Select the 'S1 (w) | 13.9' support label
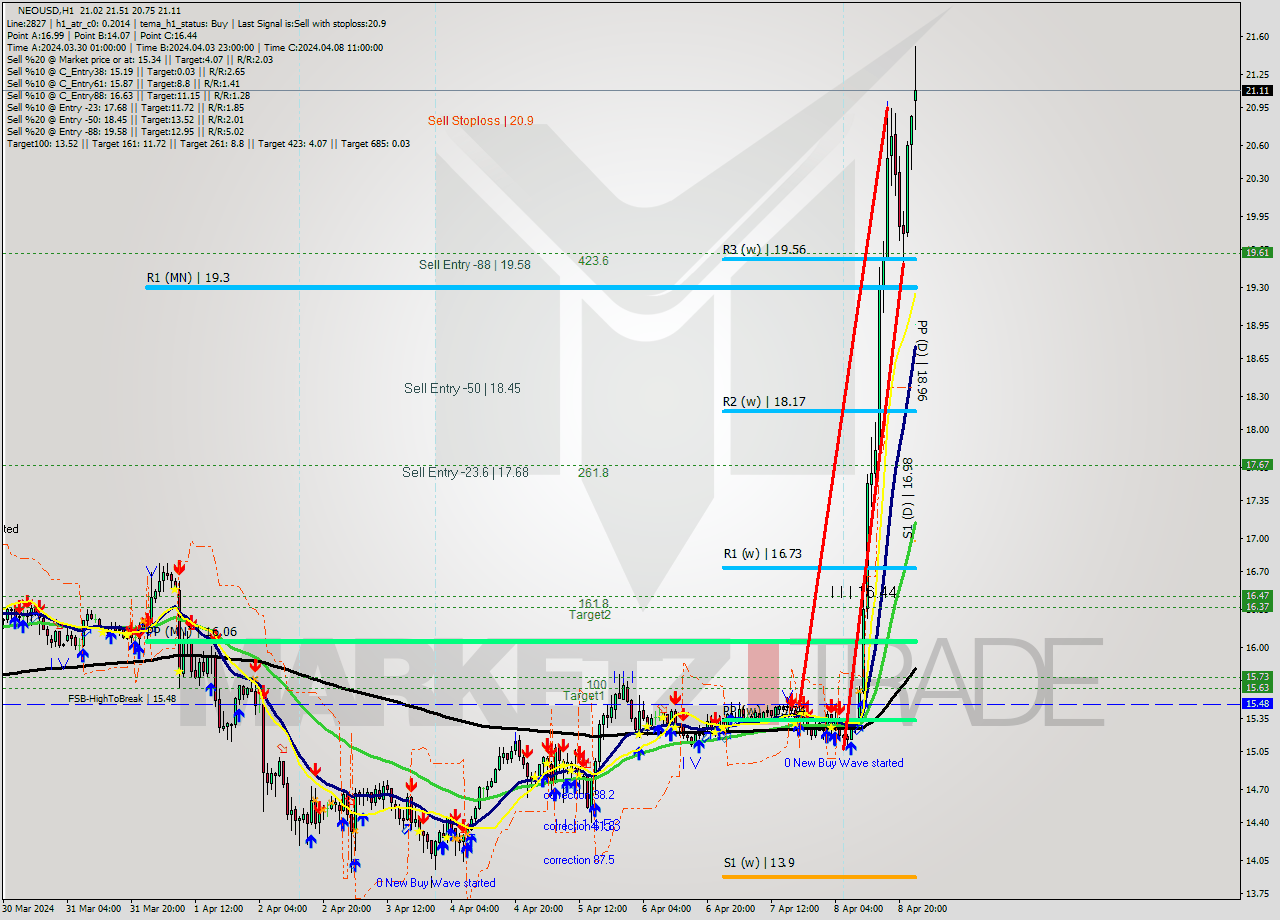Viewport: 1280px width, 920px height. tap(760, 862)
